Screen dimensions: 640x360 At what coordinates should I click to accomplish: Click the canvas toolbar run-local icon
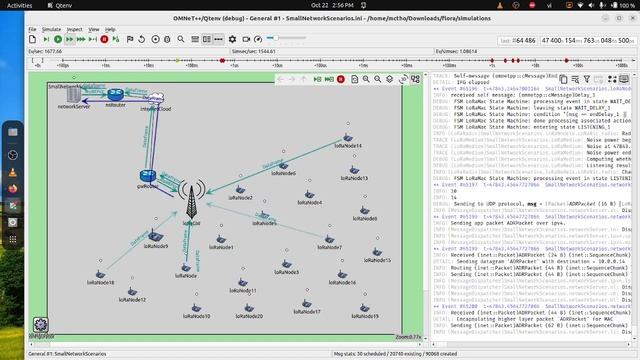coord(318,79)
